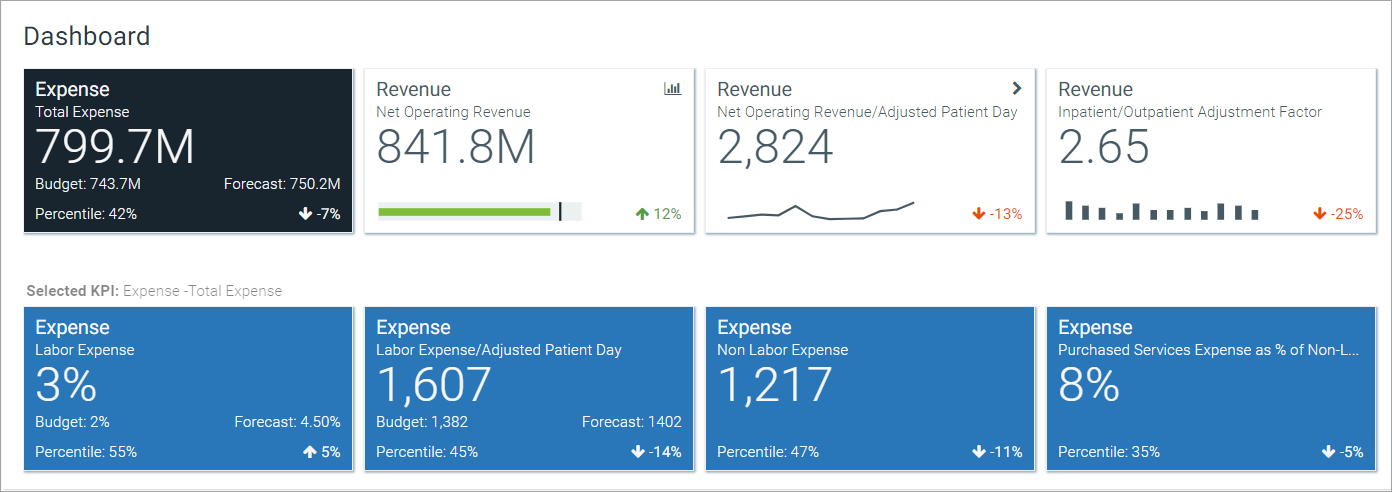Click down arrow showing -14% on blue tile

(x=638, y=452)
